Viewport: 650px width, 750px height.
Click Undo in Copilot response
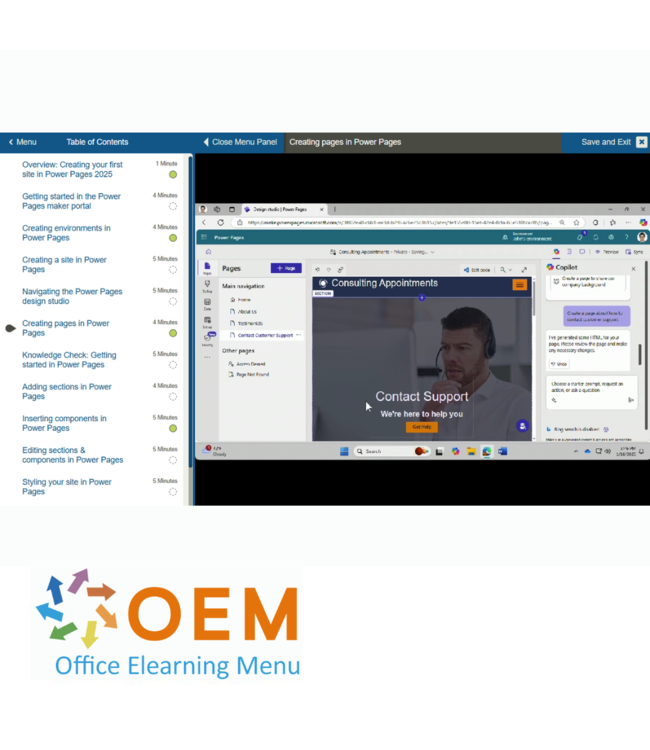pos(559,364)
